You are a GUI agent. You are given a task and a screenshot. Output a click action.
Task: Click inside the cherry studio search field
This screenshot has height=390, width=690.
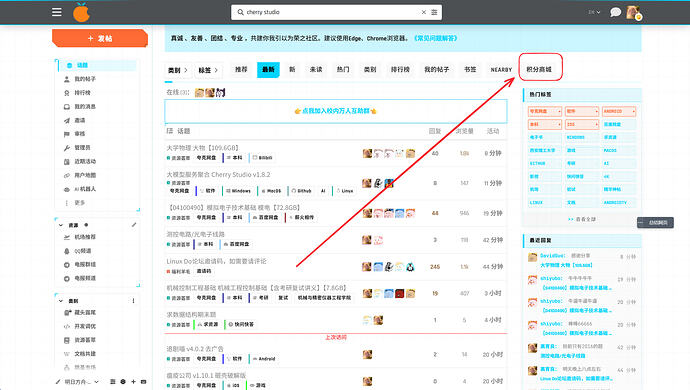coord(330,12)
